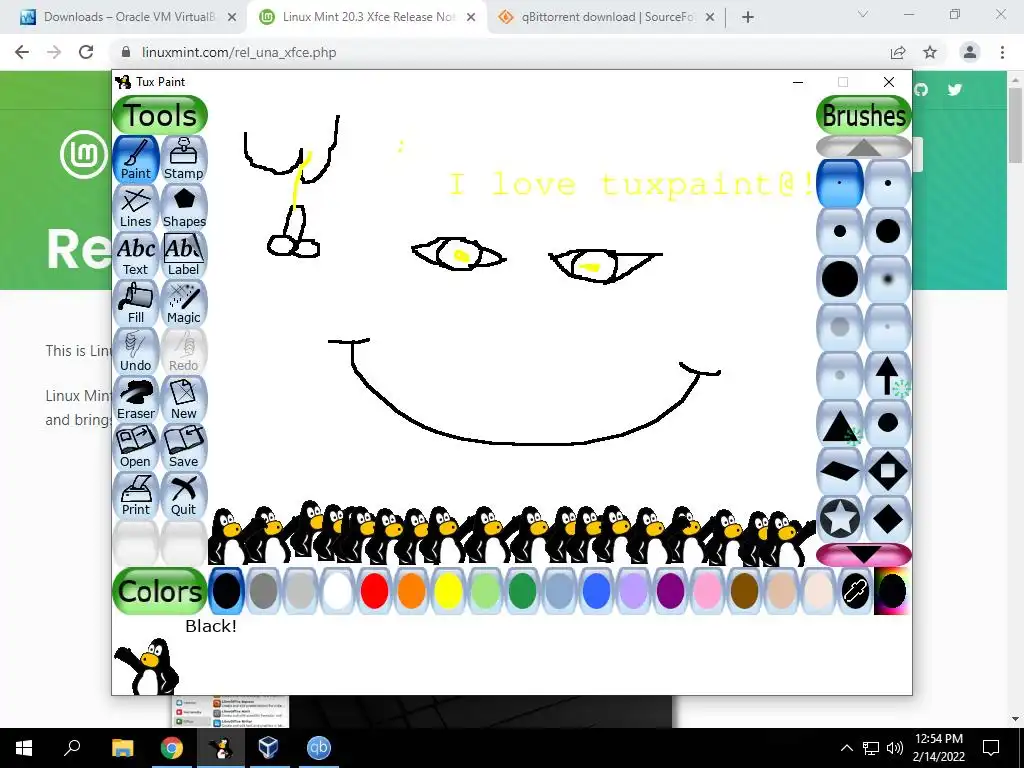Open Windows Start menu
The width and height of the screenshot is (1024, 768).
pyautogui.click(x=24, y=748)
